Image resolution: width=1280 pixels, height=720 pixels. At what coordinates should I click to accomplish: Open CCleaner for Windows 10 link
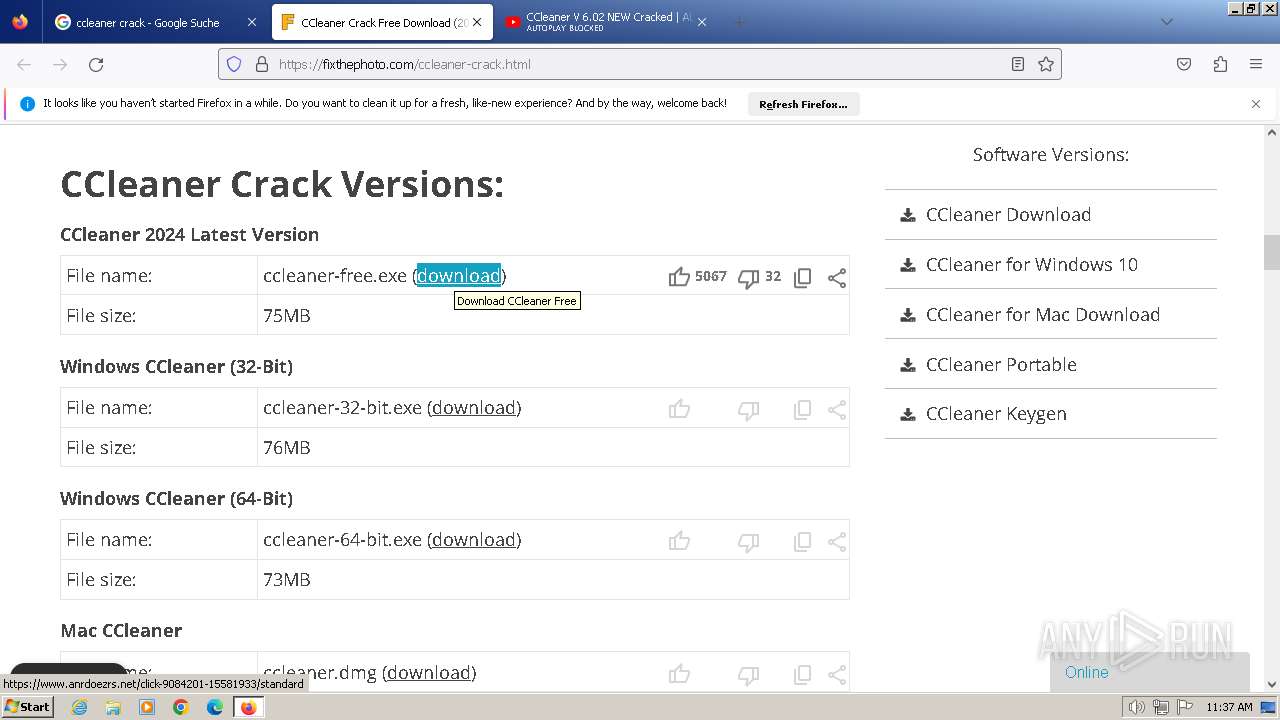pyautogui.click(x=1031, y=264)
